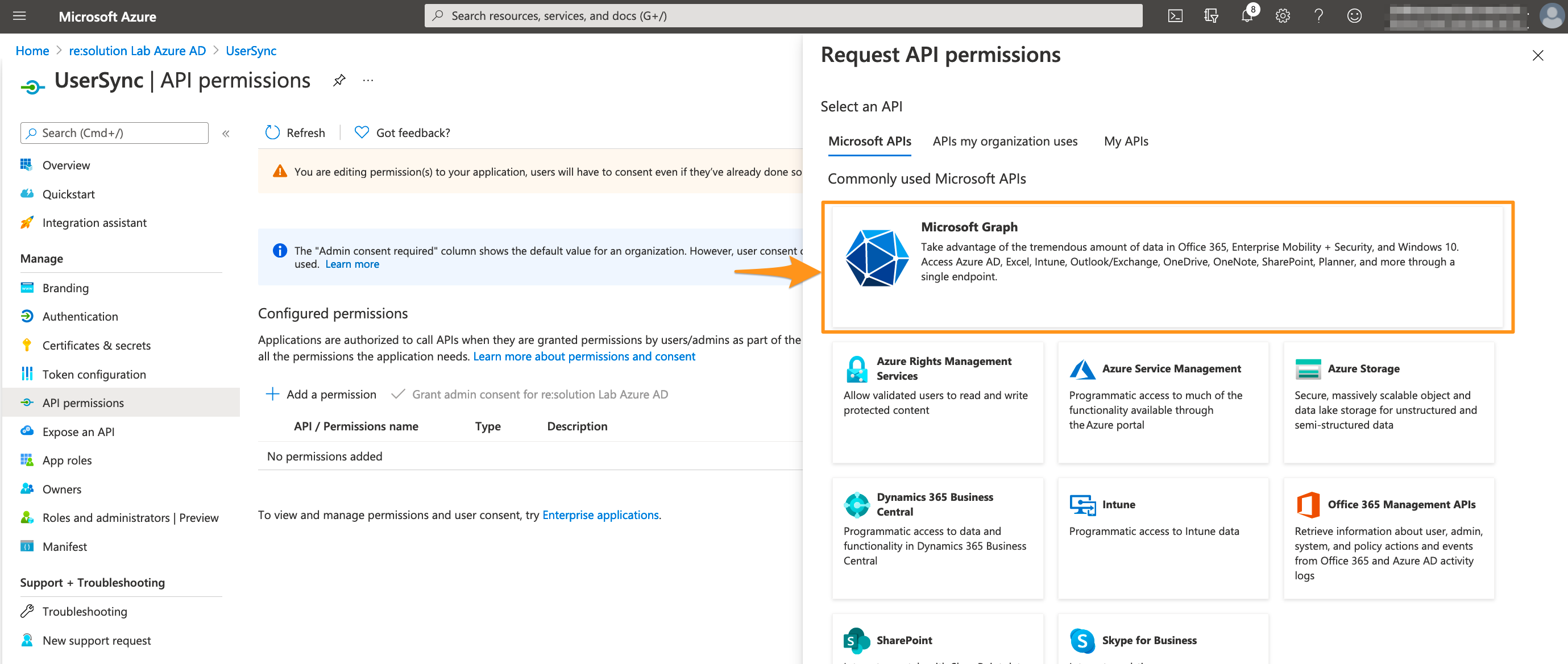
Task: Switch to APIs my organization uses tab
Action: click(x=1005, y=141)
